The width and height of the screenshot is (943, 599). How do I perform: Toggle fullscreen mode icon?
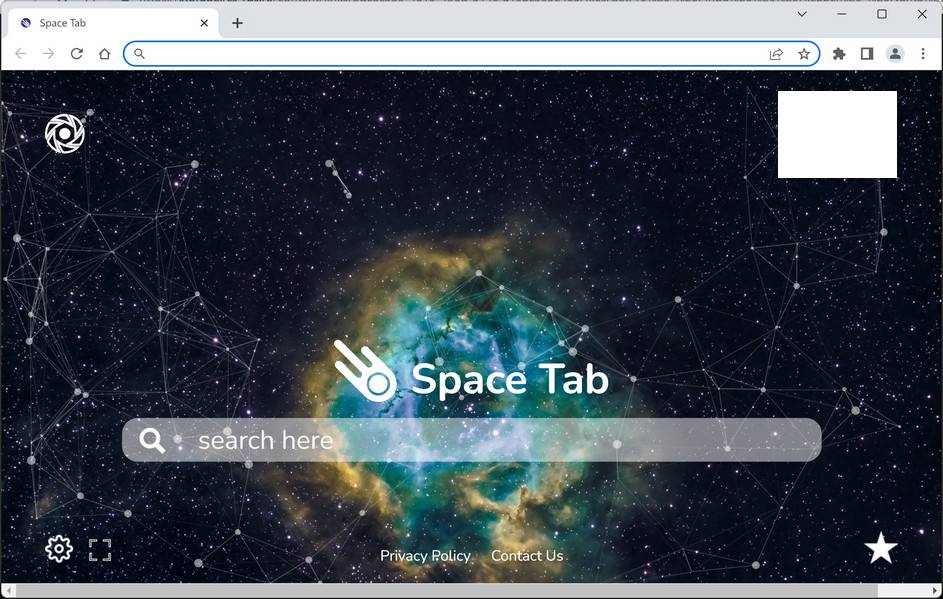pyautogui.click(x=100, y=550)
